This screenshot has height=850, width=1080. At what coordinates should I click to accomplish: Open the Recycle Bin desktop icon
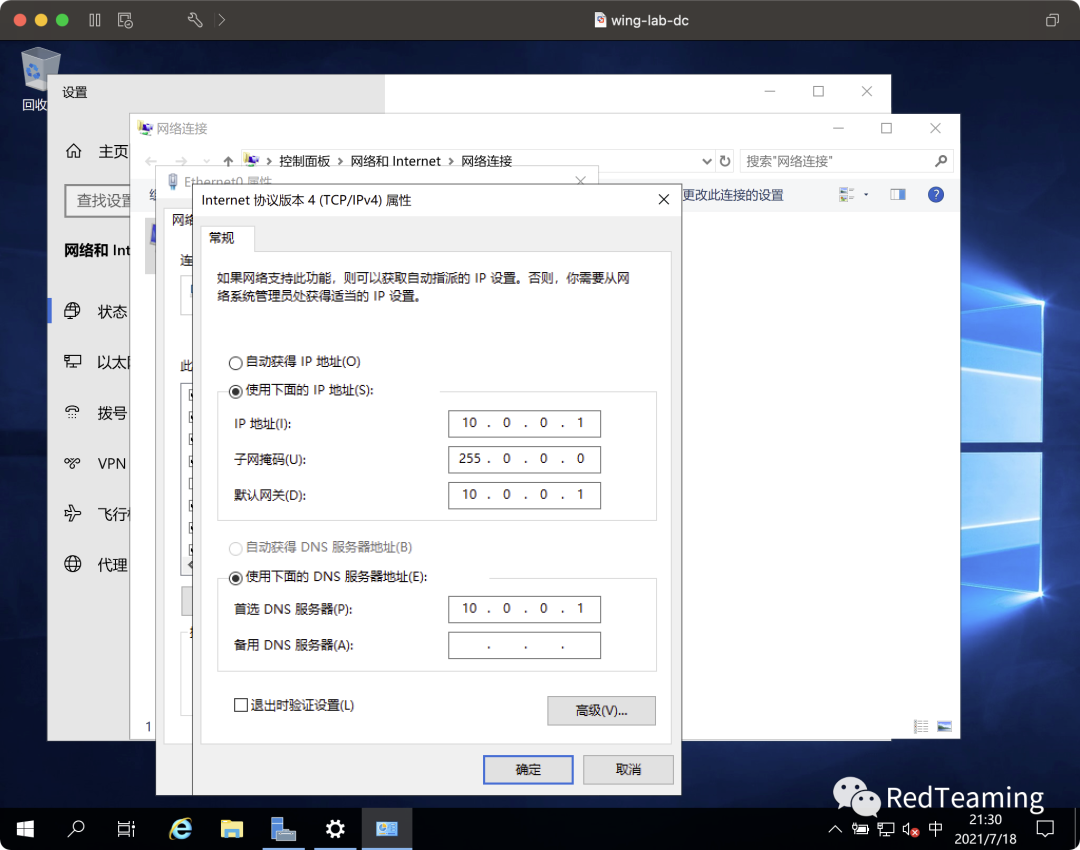(x=39, y=79)
